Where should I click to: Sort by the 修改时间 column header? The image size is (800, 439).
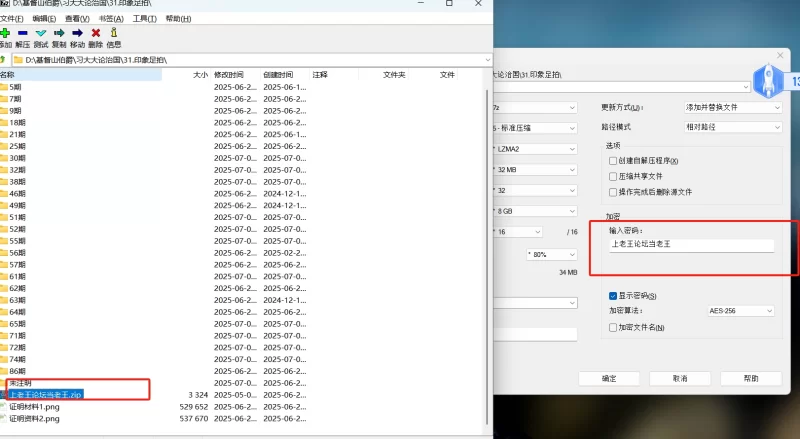tap(235, 75)
